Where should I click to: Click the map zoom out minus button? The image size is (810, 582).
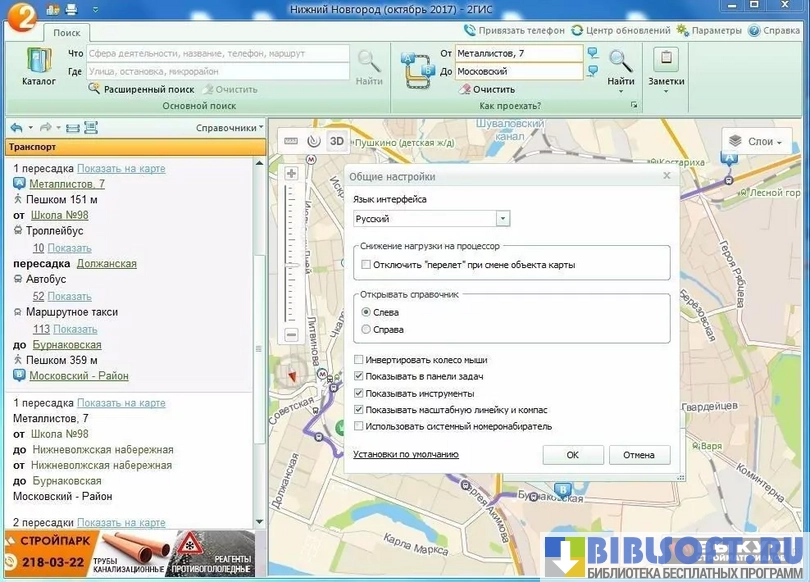tap(292, 335)
